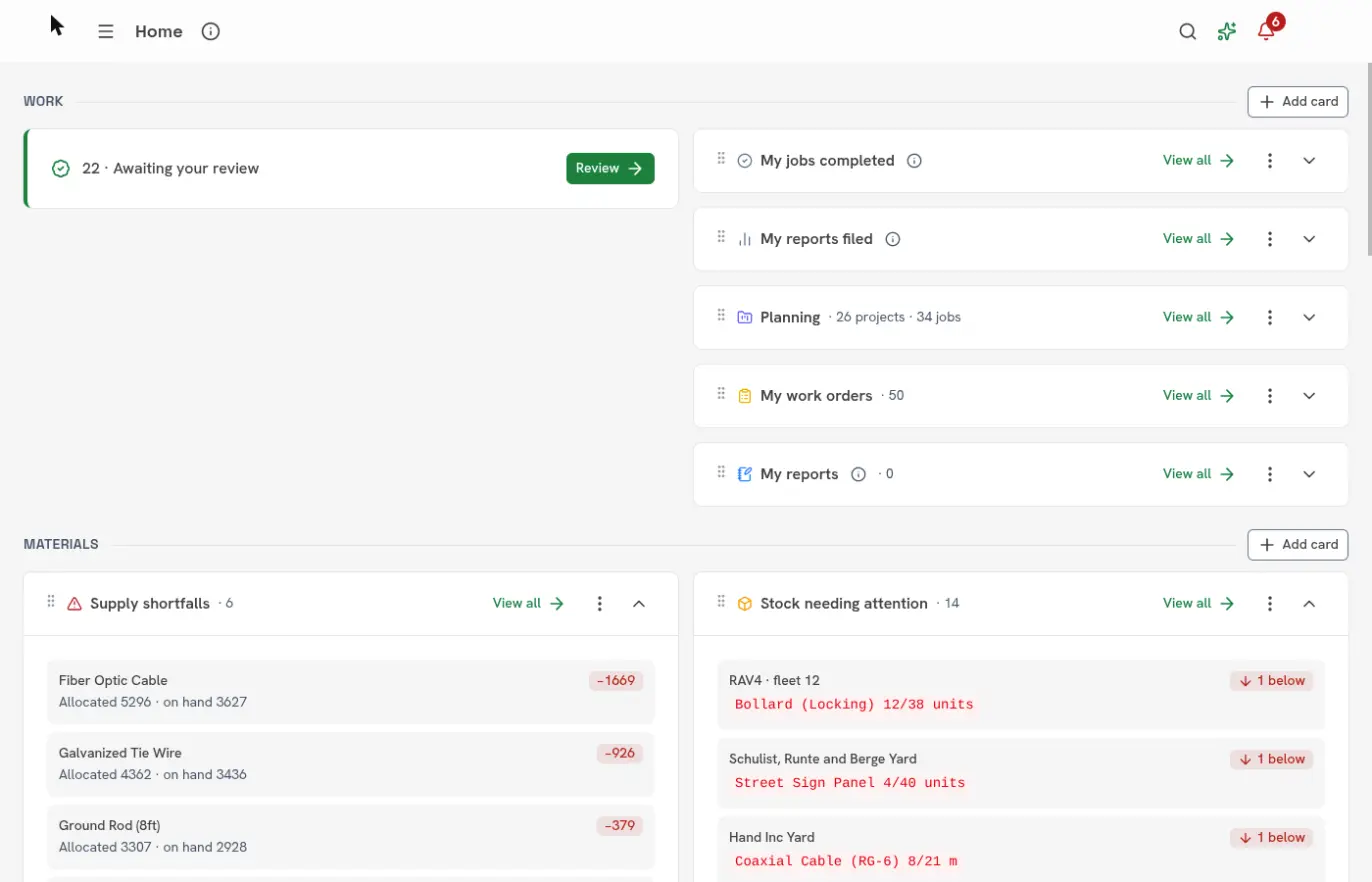Grab drag handle of Planning card

click(x=721, y=315)
